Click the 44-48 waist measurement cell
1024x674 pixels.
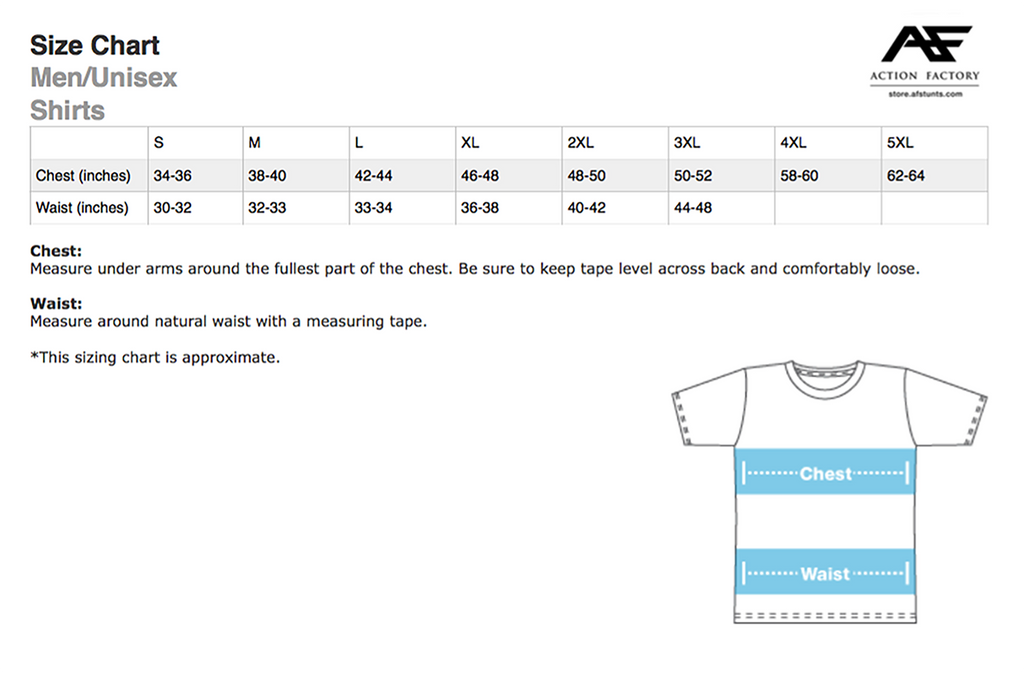coord(693,208)
